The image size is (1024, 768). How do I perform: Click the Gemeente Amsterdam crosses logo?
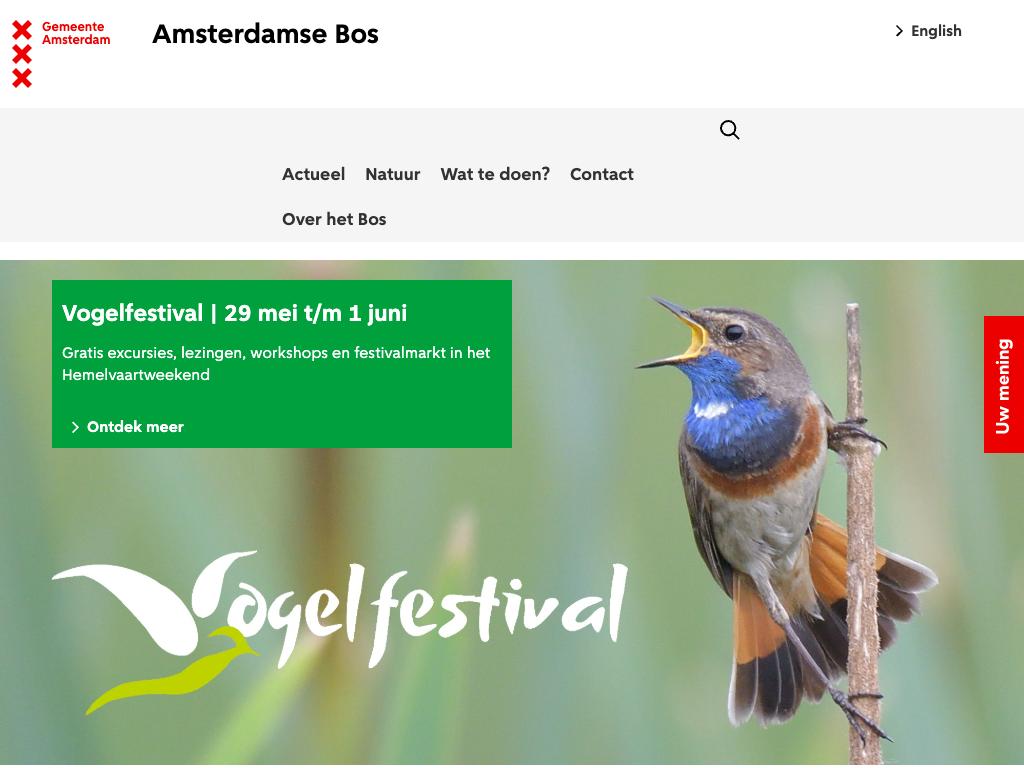point(22,54)
